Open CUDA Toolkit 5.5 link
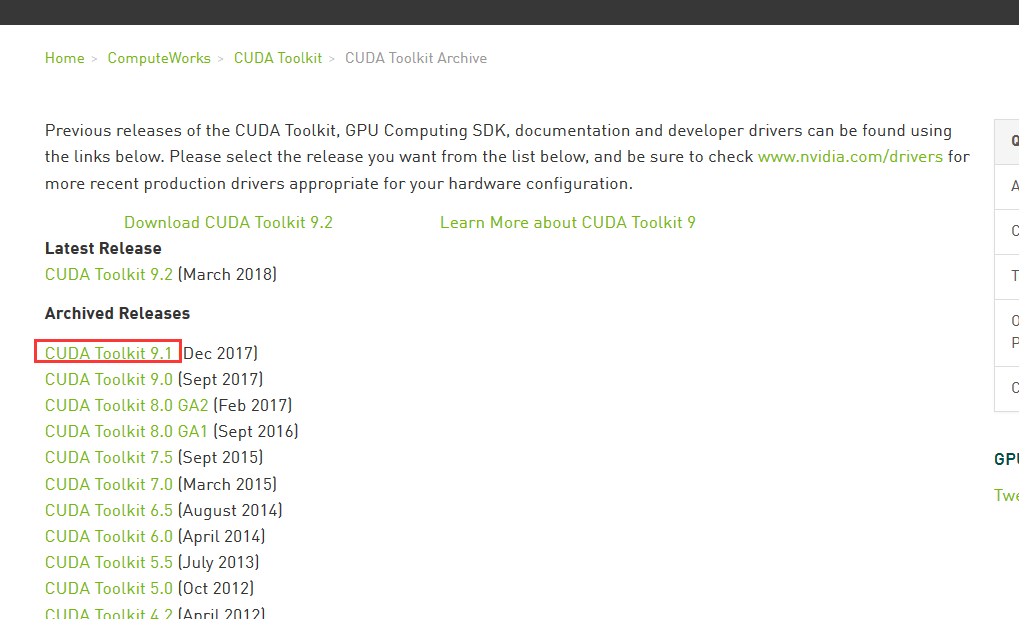Screen dimensions: 1019x619 pos(109,562)
